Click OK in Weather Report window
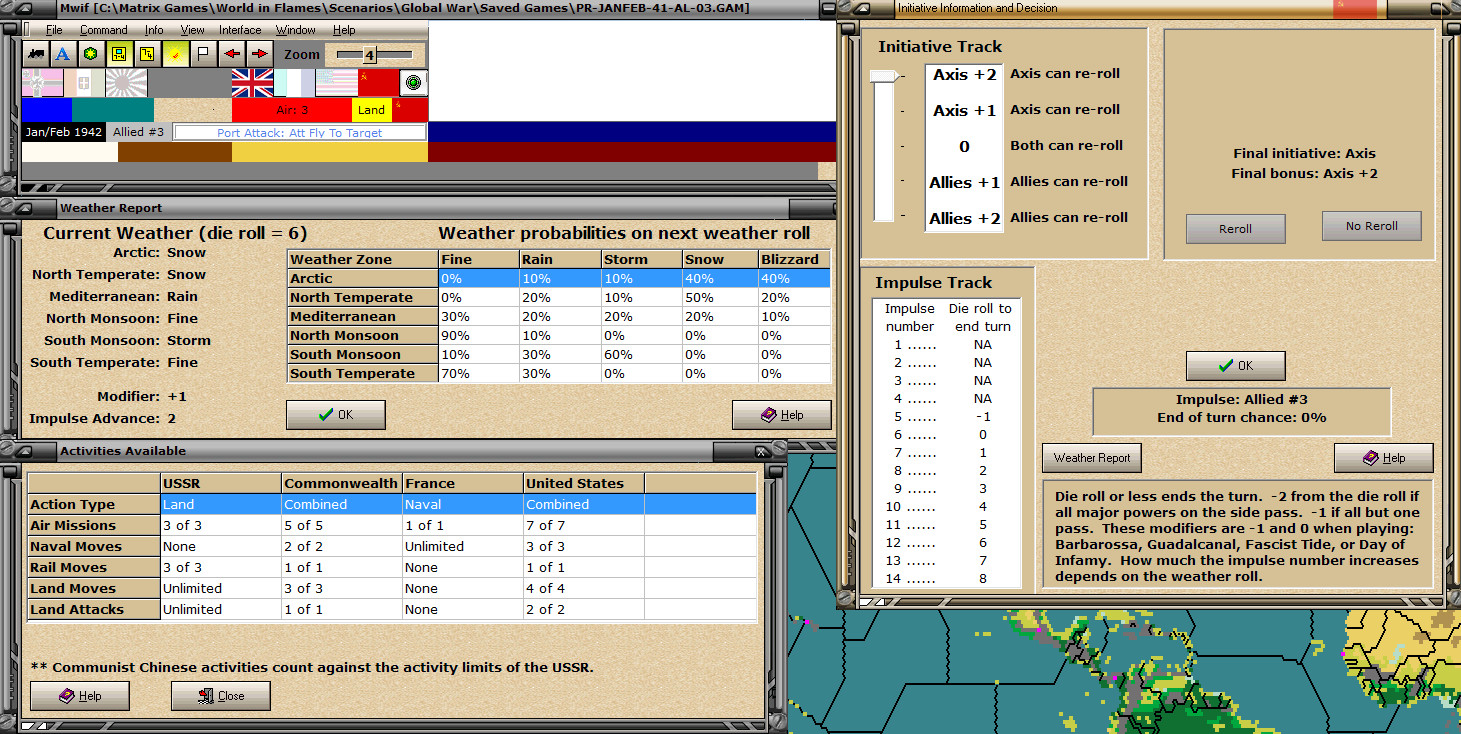Viewport: 1461px width, 734px height. [x=336, y=415]
